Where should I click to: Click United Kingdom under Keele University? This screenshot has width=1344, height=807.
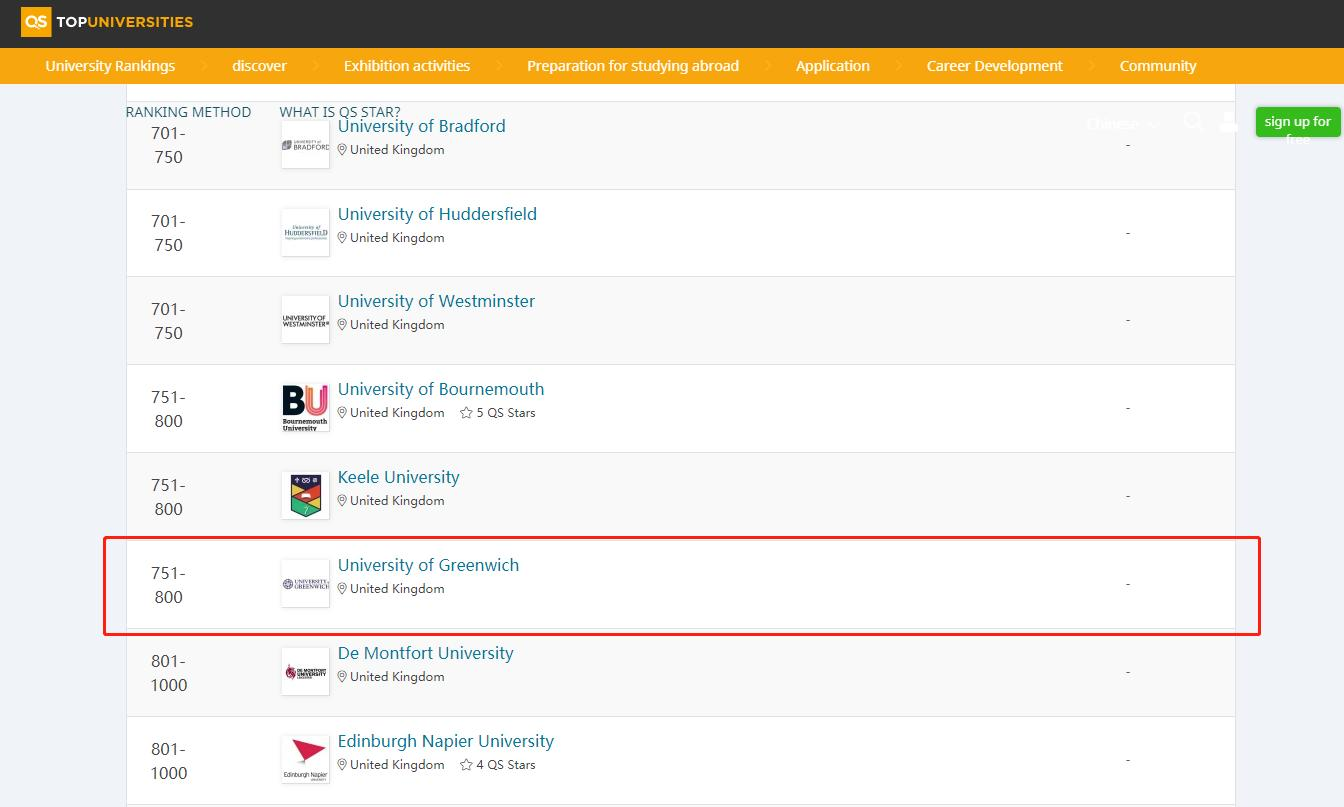[397, 500]
